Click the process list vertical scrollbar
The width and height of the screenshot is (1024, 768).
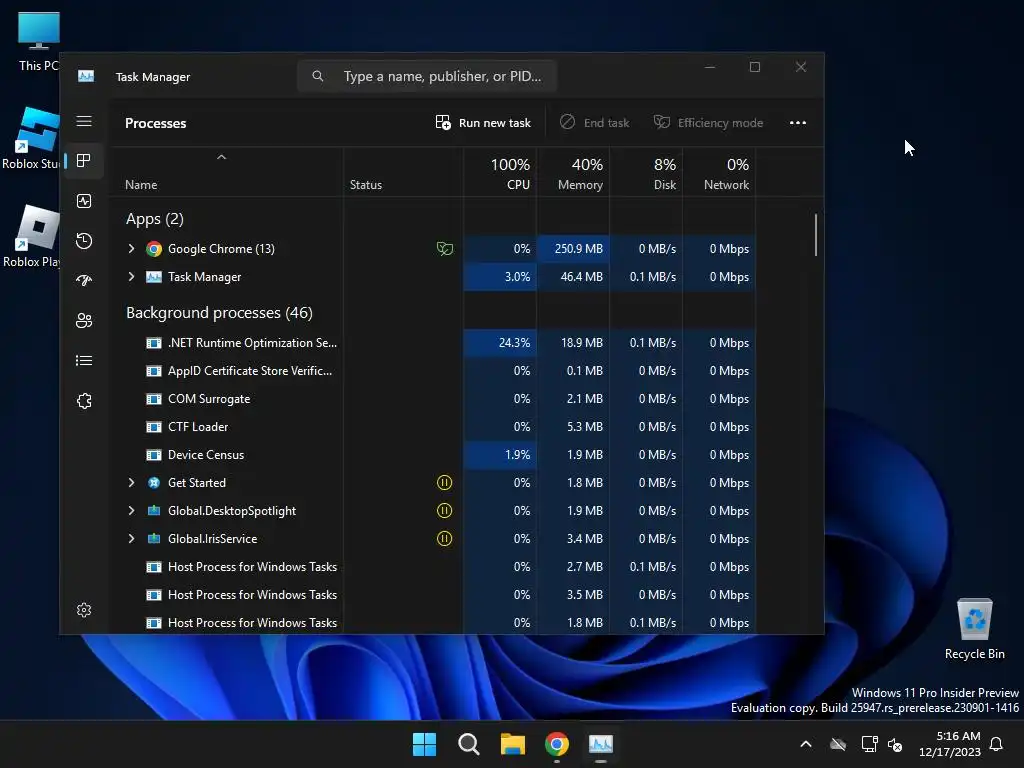816,235
